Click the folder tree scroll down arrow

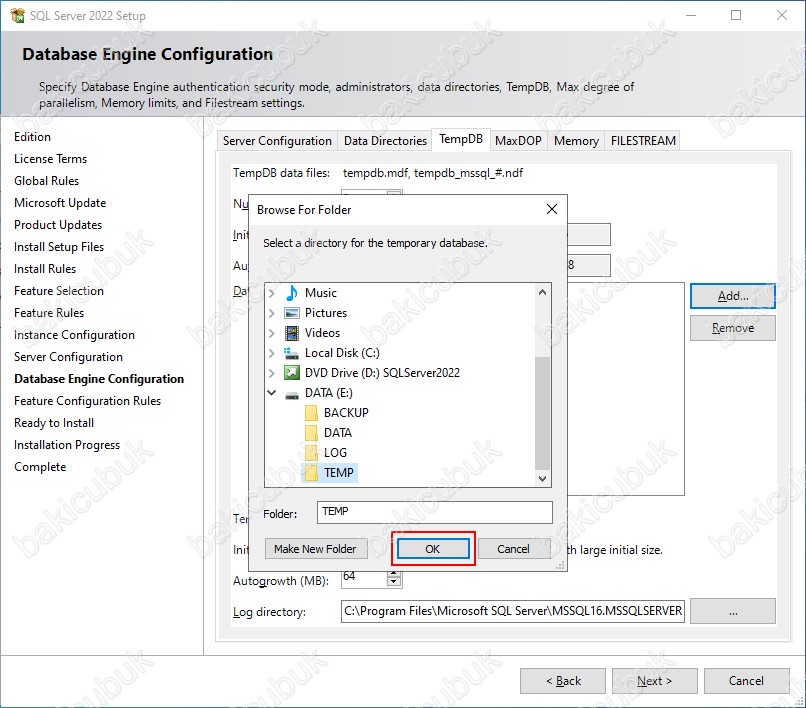click(x=542, y=478)
